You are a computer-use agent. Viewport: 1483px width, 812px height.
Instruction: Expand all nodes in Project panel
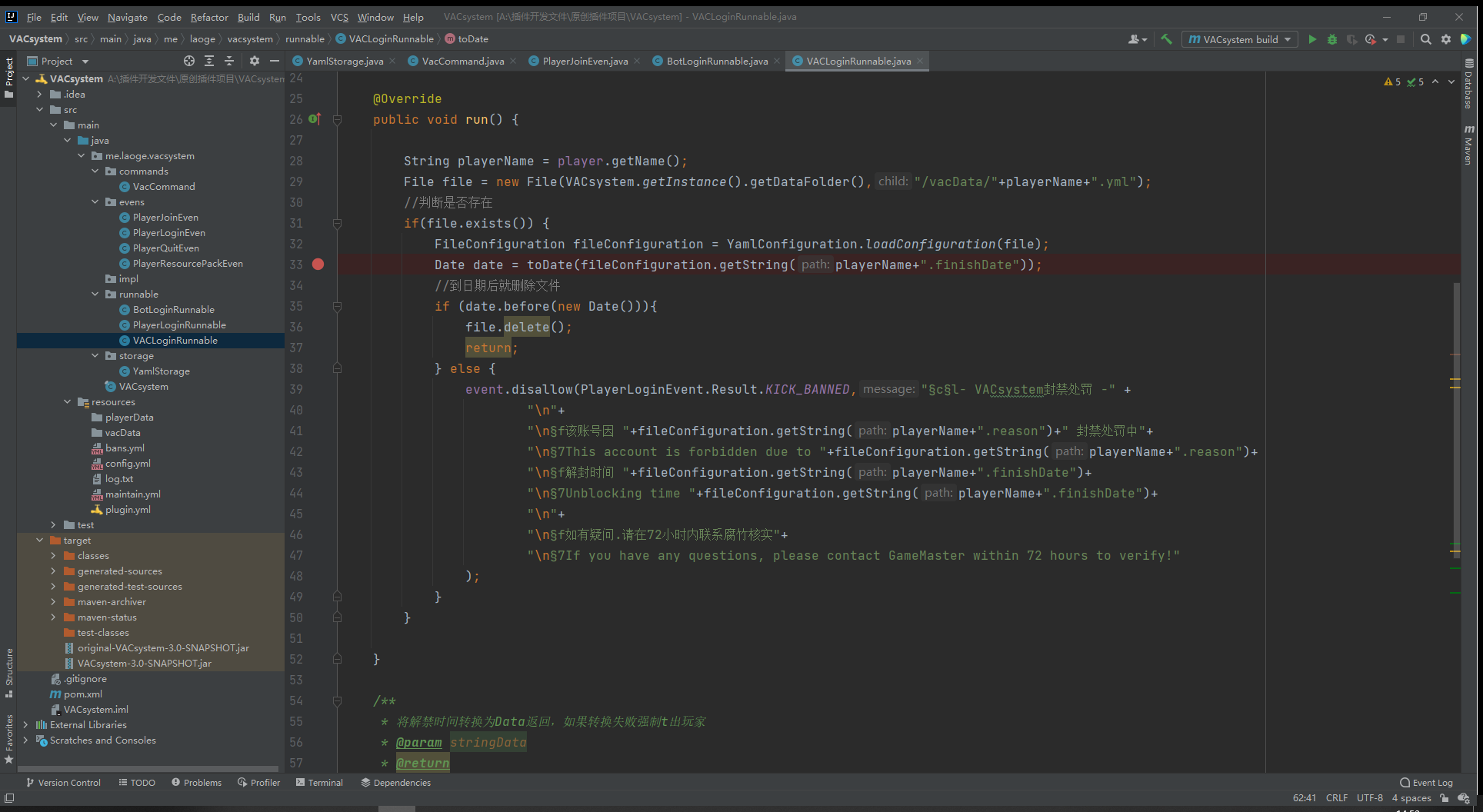click(x=209, y=61)
